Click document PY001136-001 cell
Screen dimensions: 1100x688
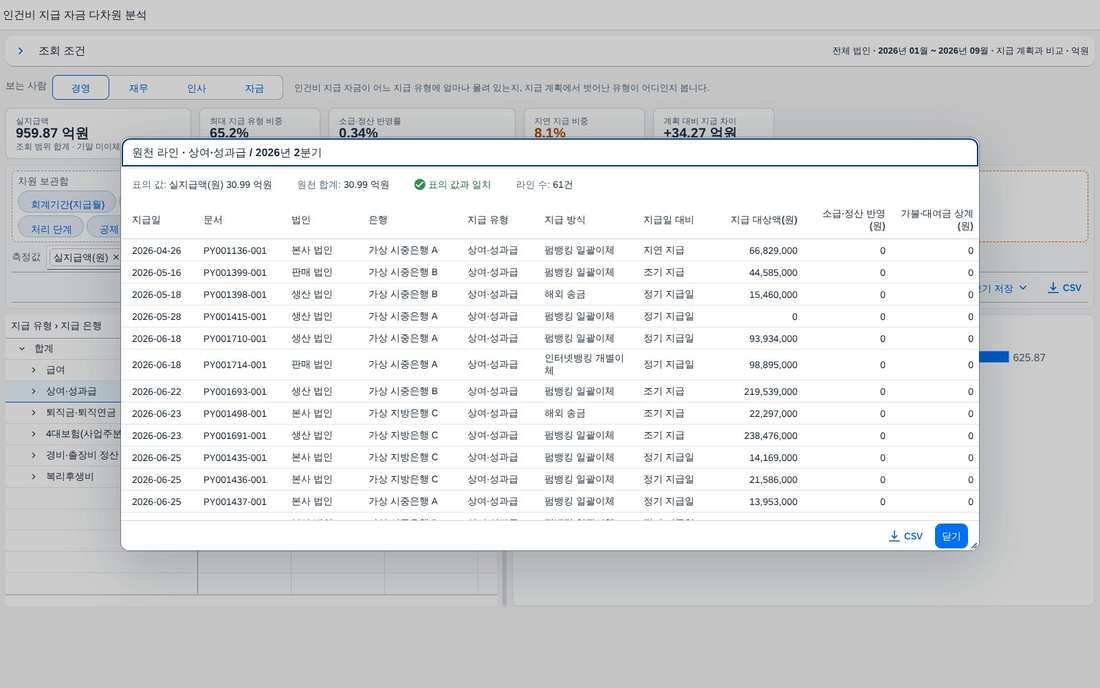click(235, 250)
